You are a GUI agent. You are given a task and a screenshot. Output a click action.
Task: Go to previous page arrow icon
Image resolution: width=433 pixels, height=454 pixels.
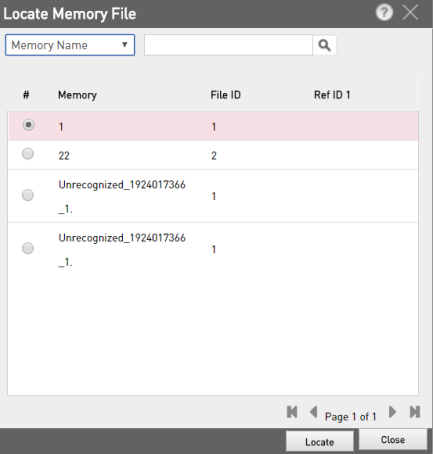pos(313,412)
